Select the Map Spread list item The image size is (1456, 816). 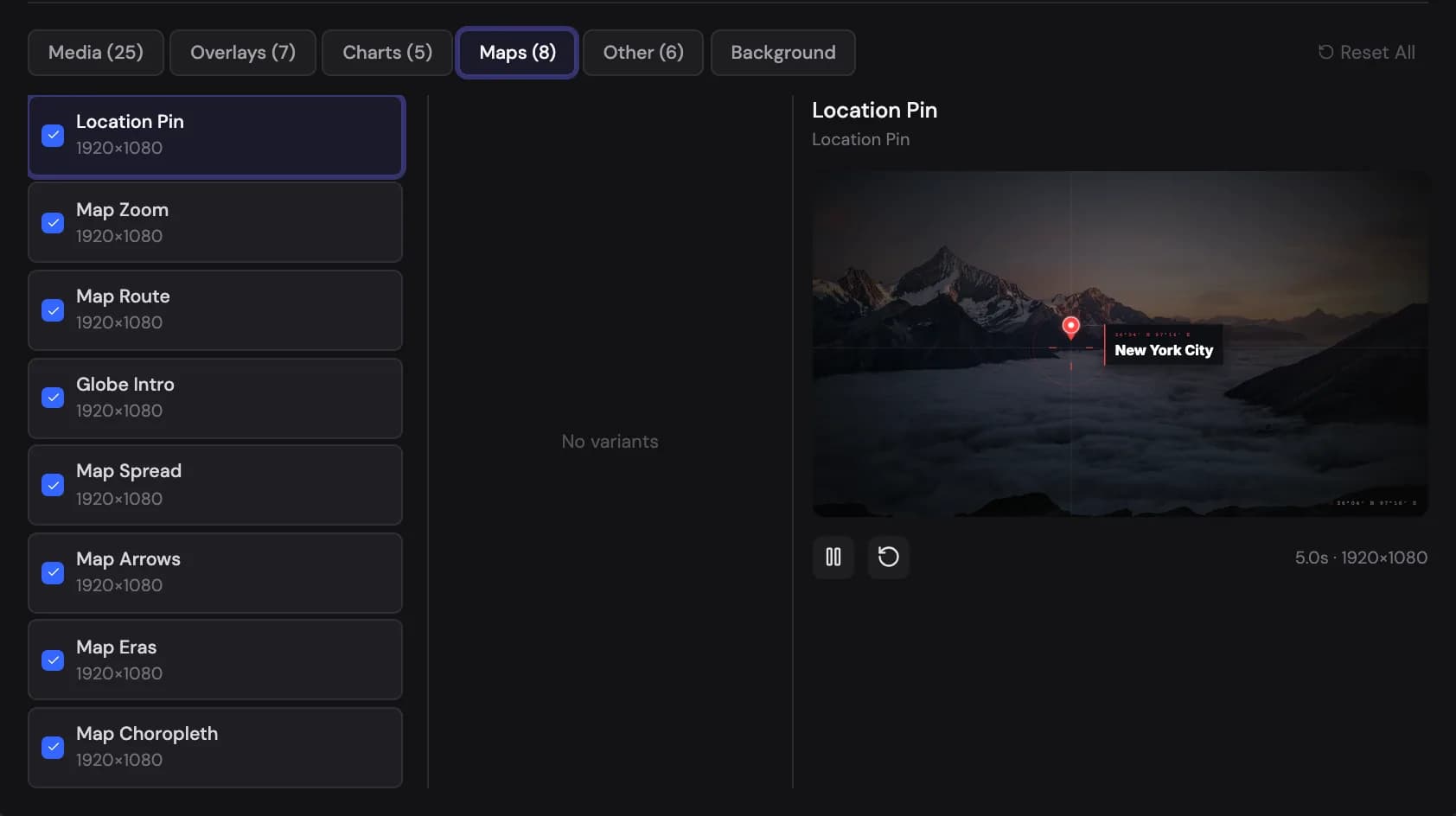point(215,485)
